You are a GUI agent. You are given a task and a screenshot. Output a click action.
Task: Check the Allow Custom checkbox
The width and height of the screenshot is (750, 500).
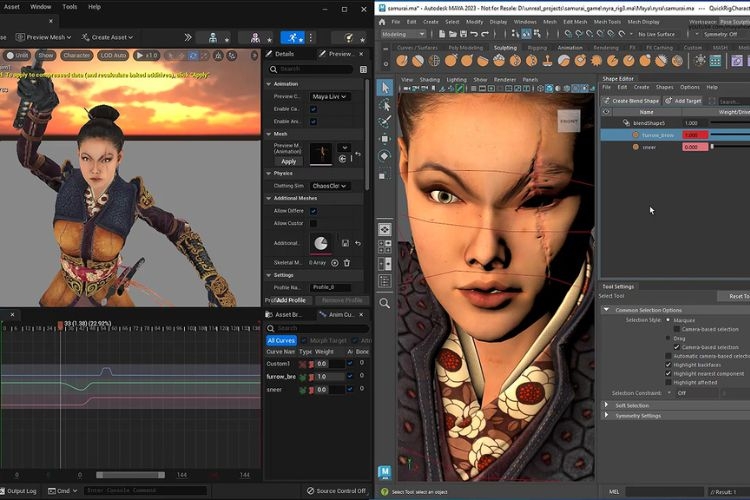coord(313,223)
